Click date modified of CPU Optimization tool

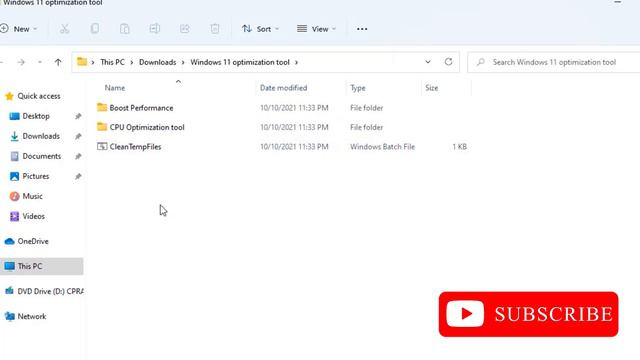pos(294,127)
